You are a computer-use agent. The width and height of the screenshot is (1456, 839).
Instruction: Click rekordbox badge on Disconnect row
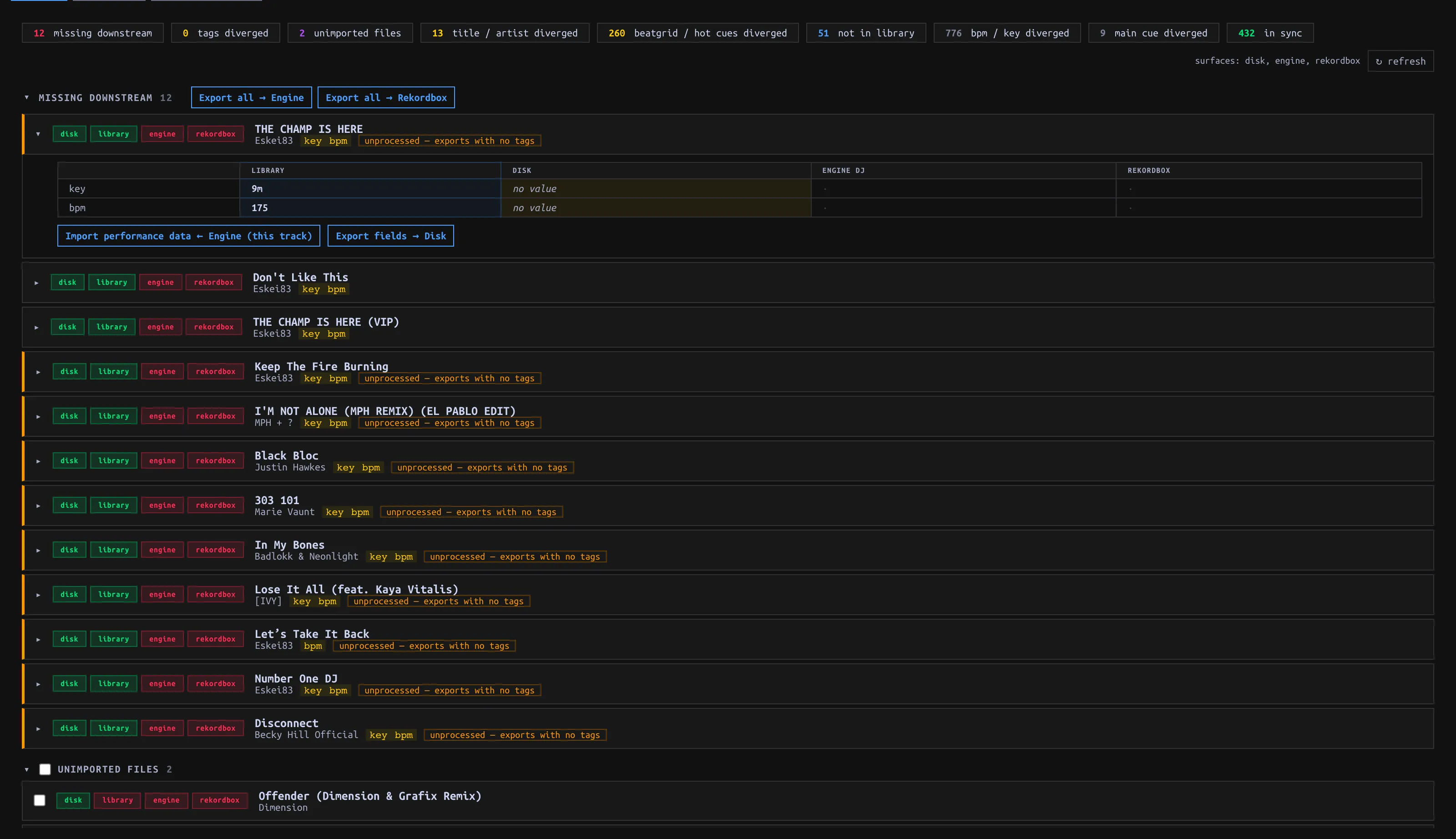(x=216, y=728)
